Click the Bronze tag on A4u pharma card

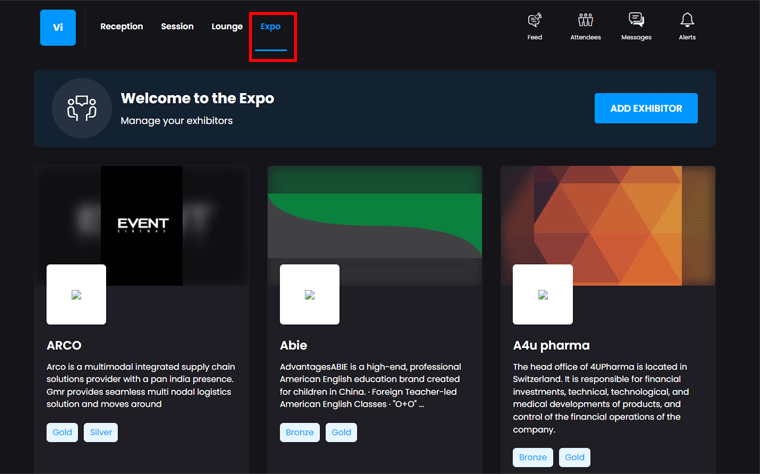coord(533,457)
